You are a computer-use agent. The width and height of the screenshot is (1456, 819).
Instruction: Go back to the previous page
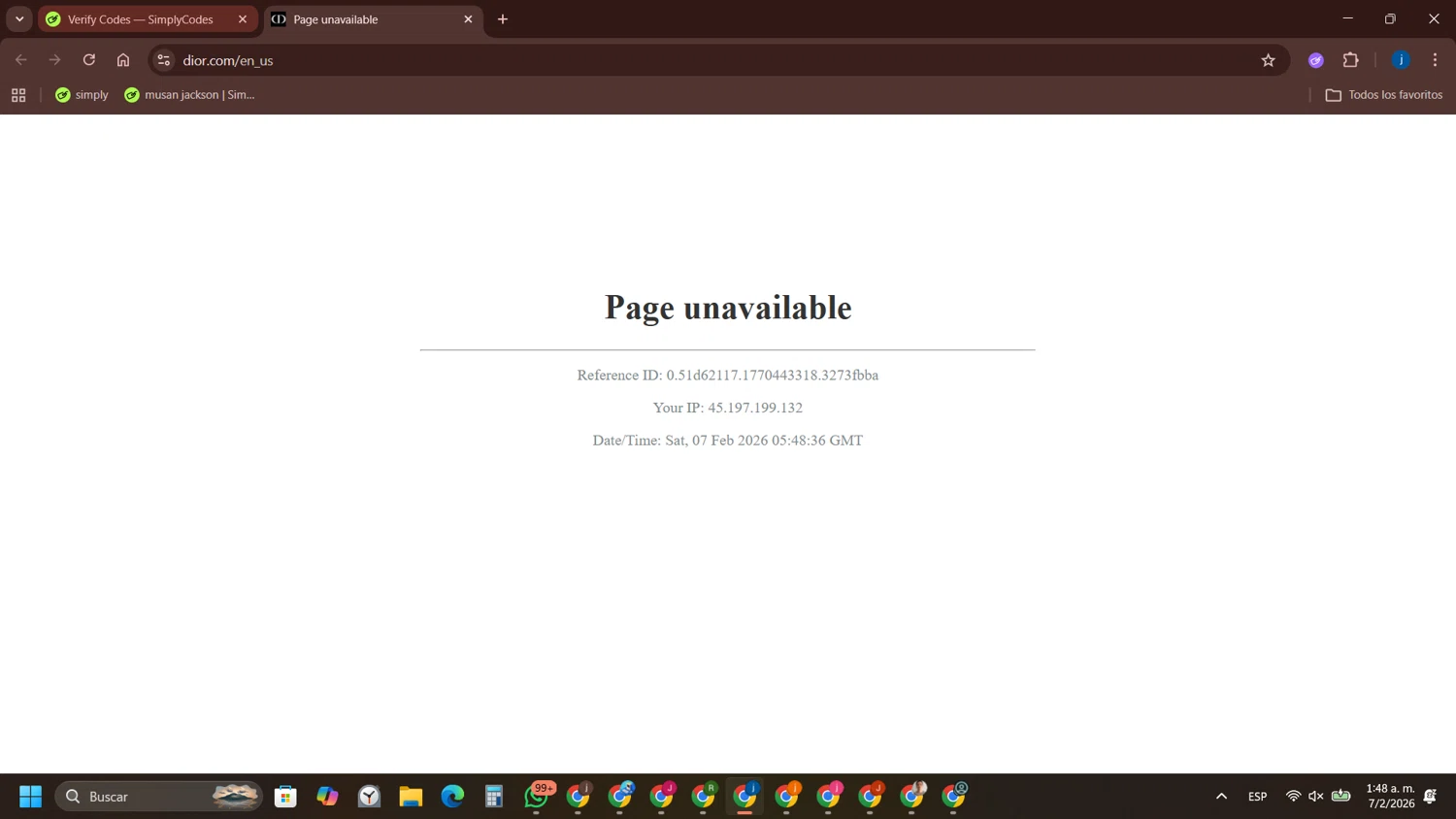[21, 60]
